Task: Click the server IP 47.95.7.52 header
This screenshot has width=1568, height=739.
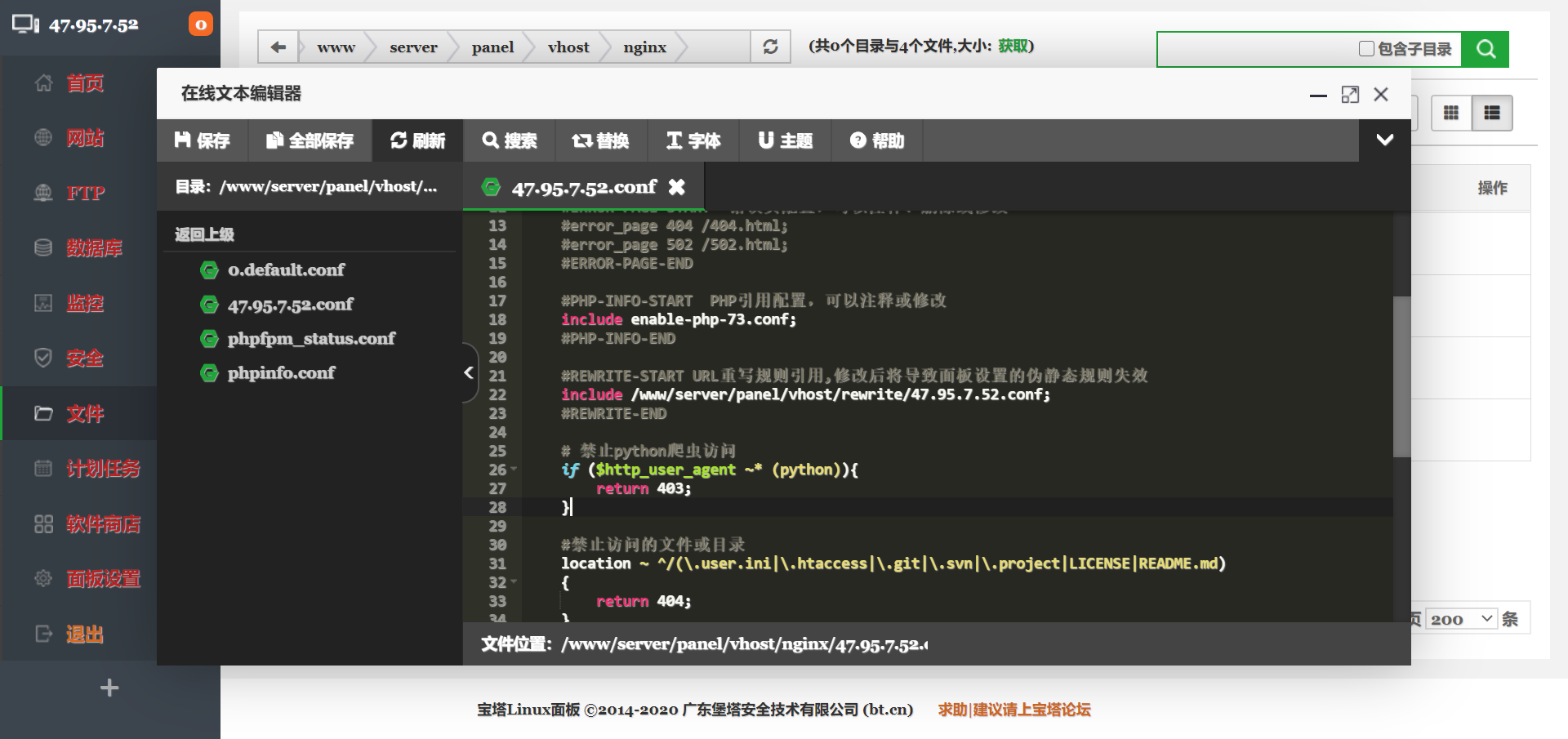Action: click(93, 25)
